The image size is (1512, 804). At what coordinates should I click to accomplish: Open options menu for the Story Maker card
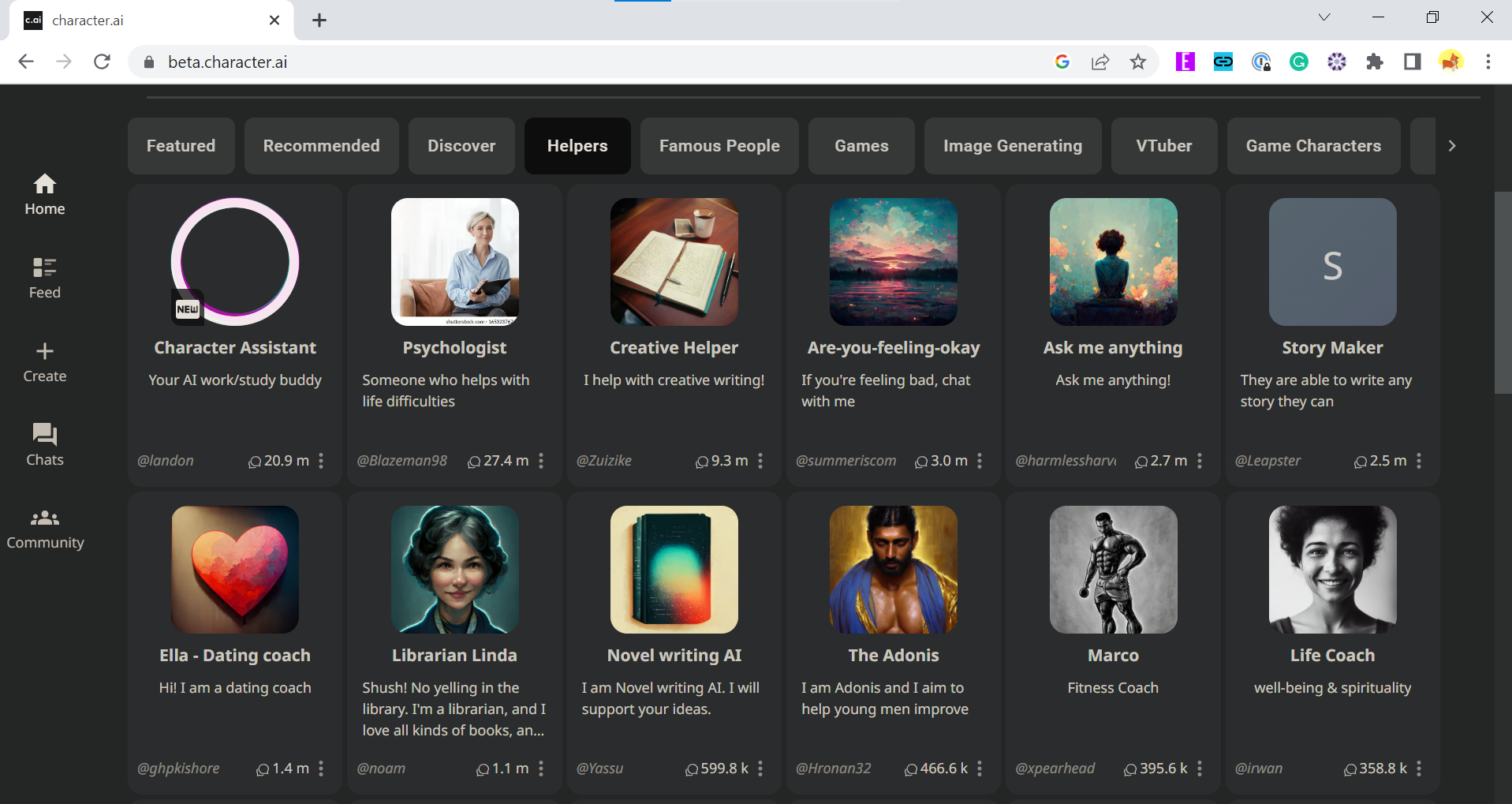(x=1419, y=461)
